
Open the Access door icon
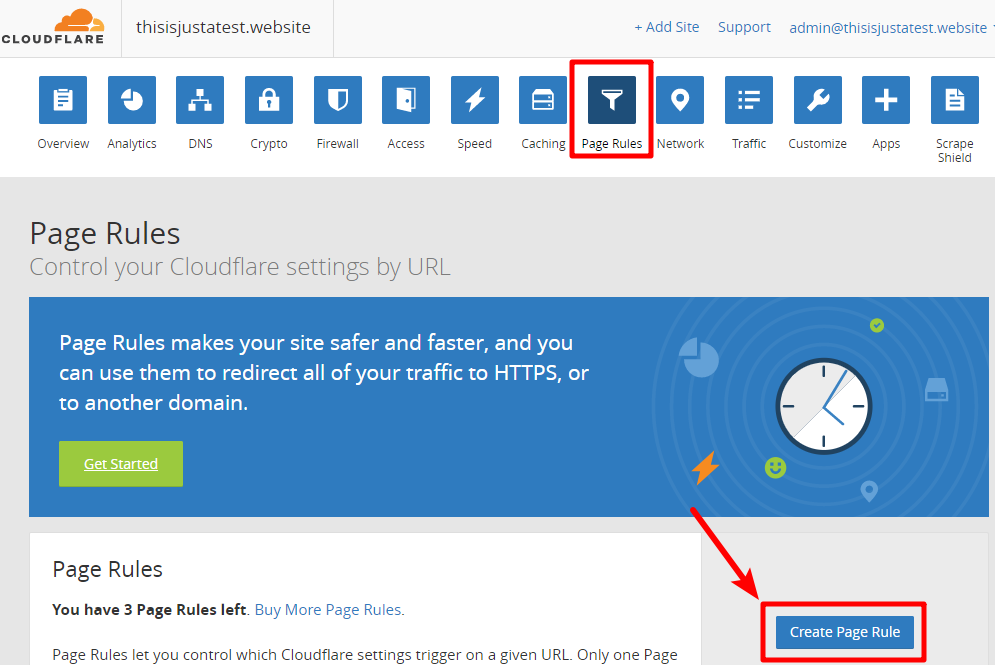[x=406, y=100]
